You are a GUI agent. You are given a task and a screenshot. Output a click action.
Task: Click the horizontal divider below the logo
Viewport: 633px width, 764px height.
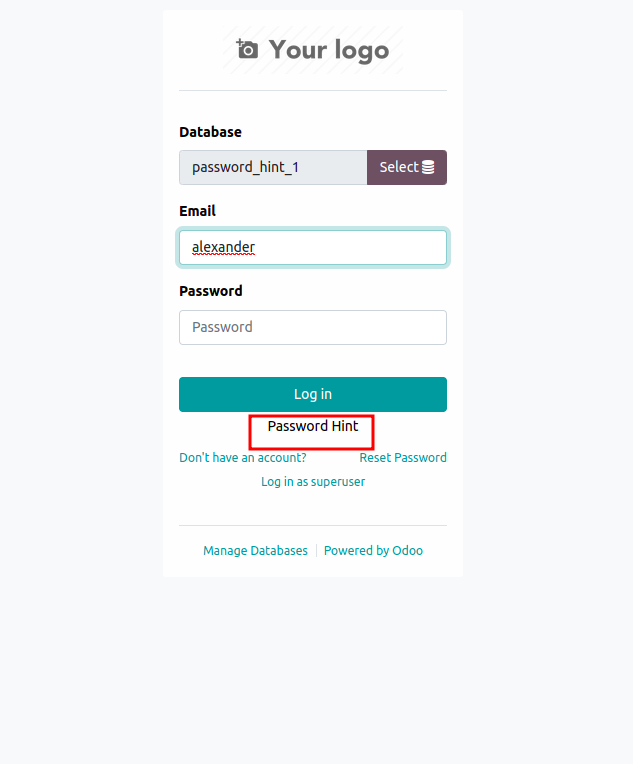tap(312, 91)
